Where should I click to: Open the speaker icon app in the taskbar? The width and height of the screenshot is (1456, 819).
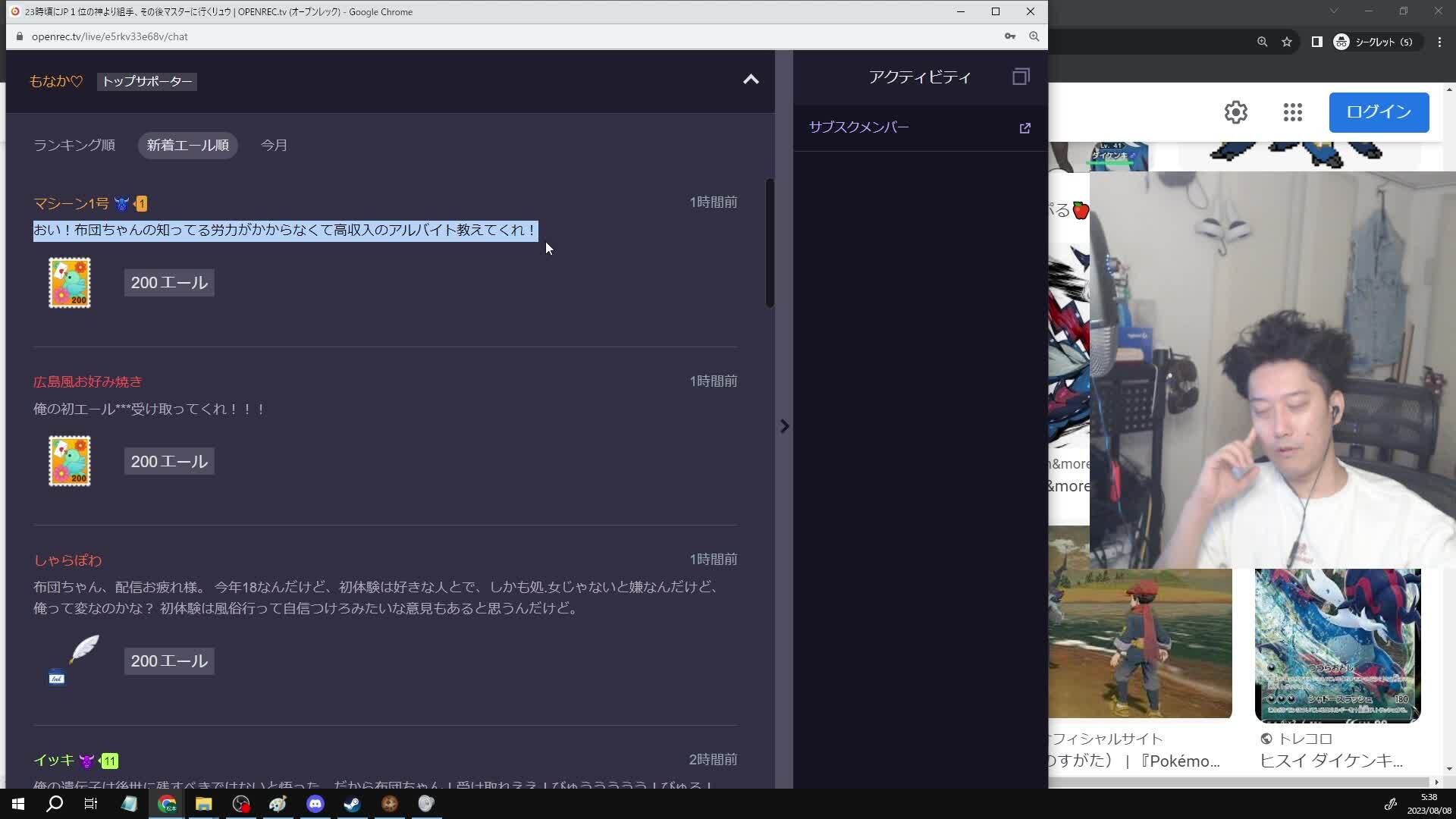pos(426,804)
